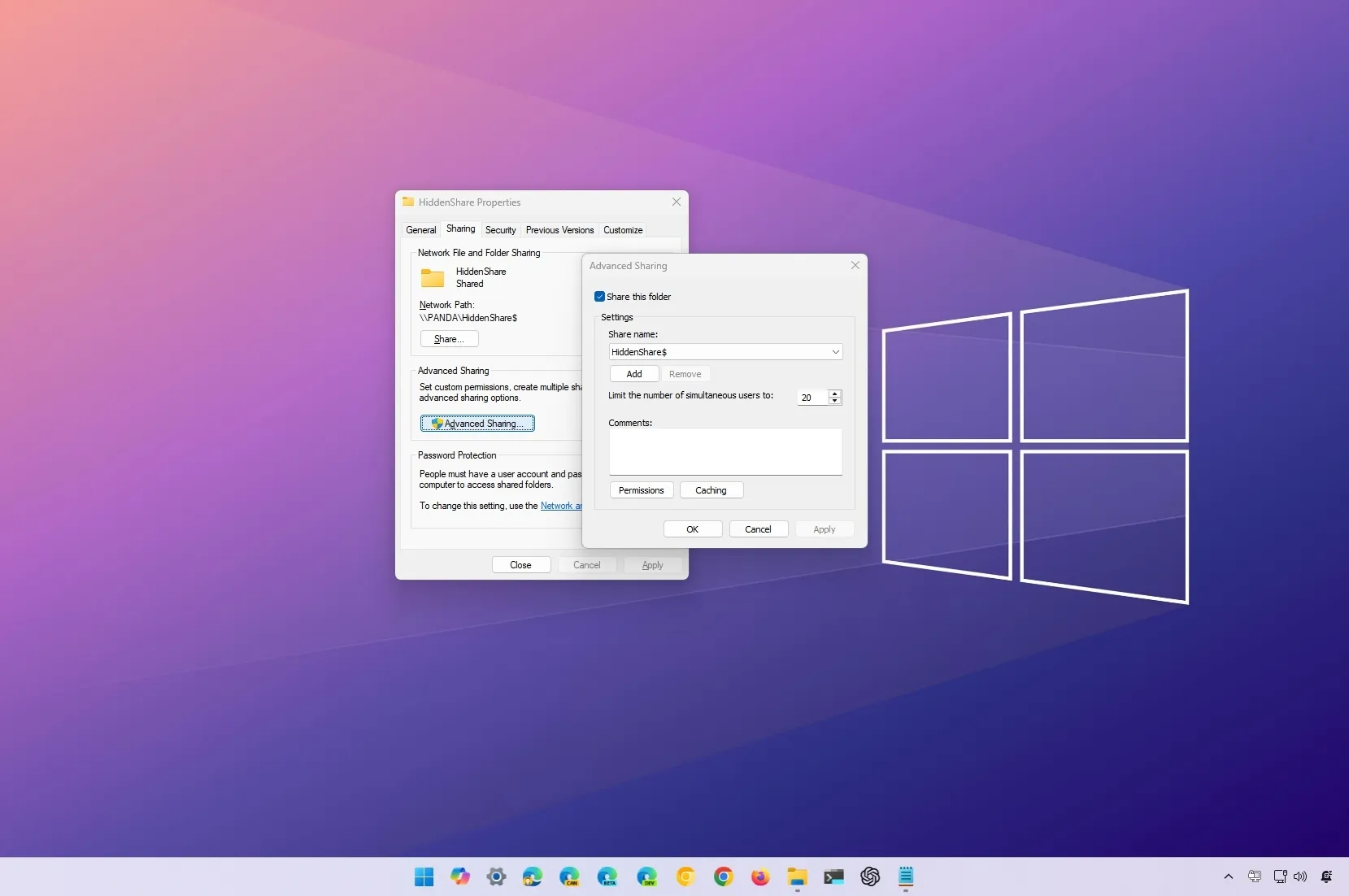This screenshot has height=896, width=1349.
Task: Launch Google Chrome from taskbar
Action: tap(723, 876)
